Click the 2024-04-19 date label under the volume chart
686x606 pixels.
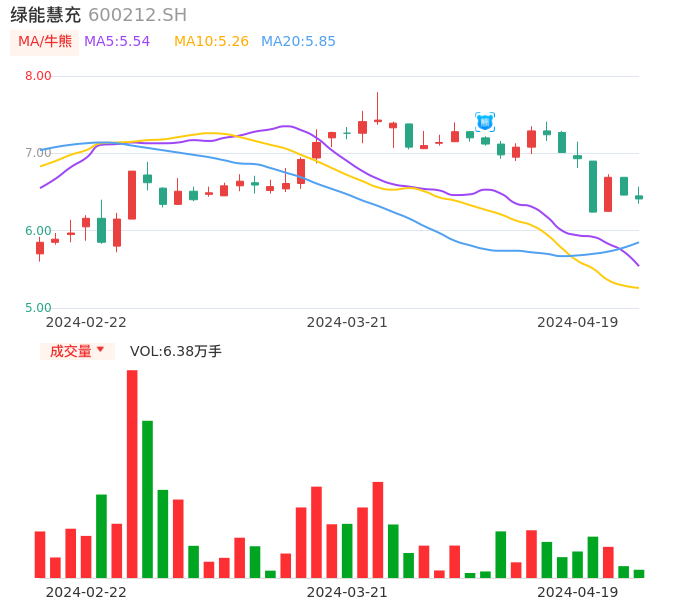coord(578,592)
